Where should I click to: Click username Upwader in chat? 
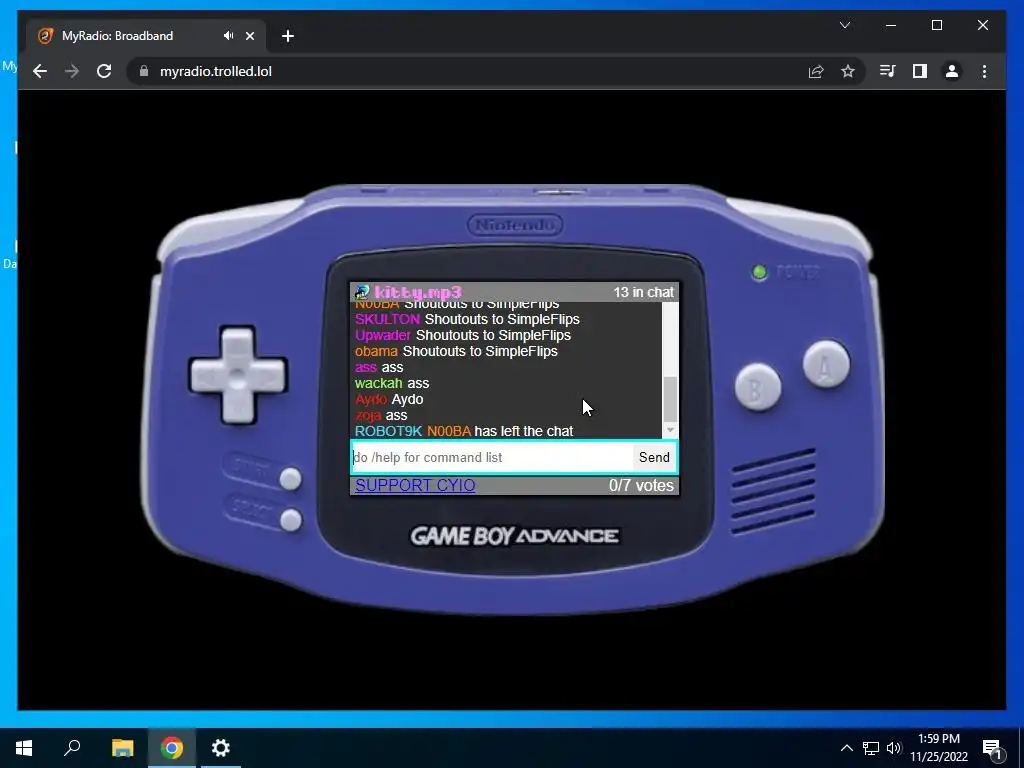(x=383, y=335)
